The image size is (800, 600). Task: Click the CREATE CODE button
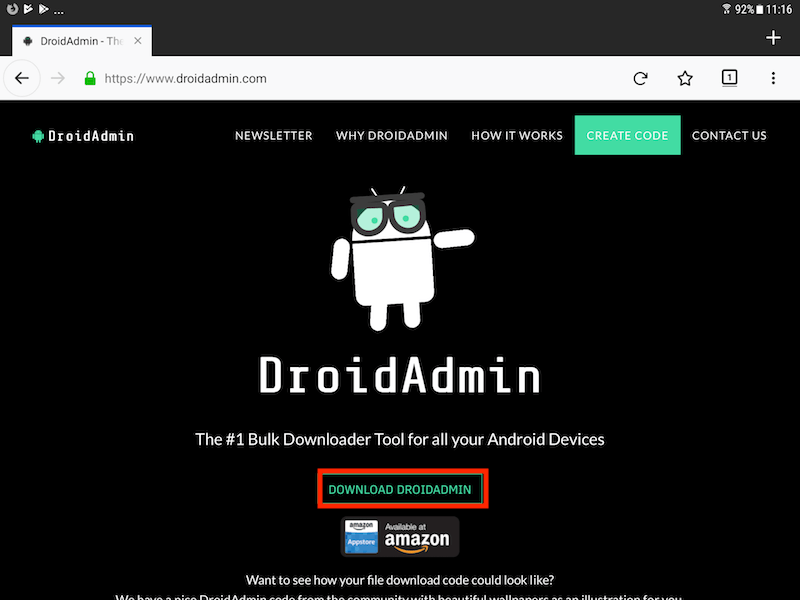tap(627, 135)
